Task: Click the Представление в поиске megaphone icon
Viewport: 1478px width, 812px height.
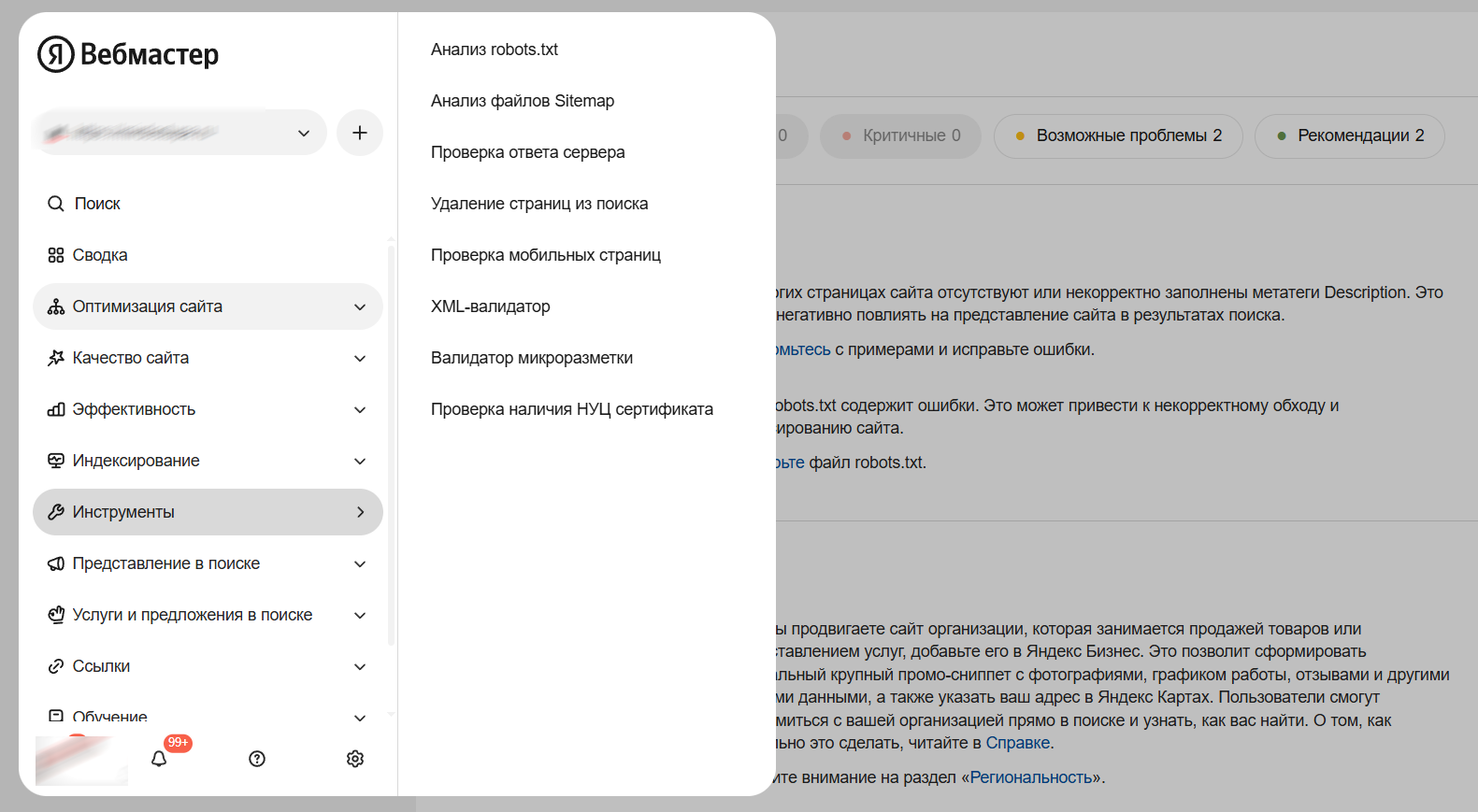Action: click(56, 563)
